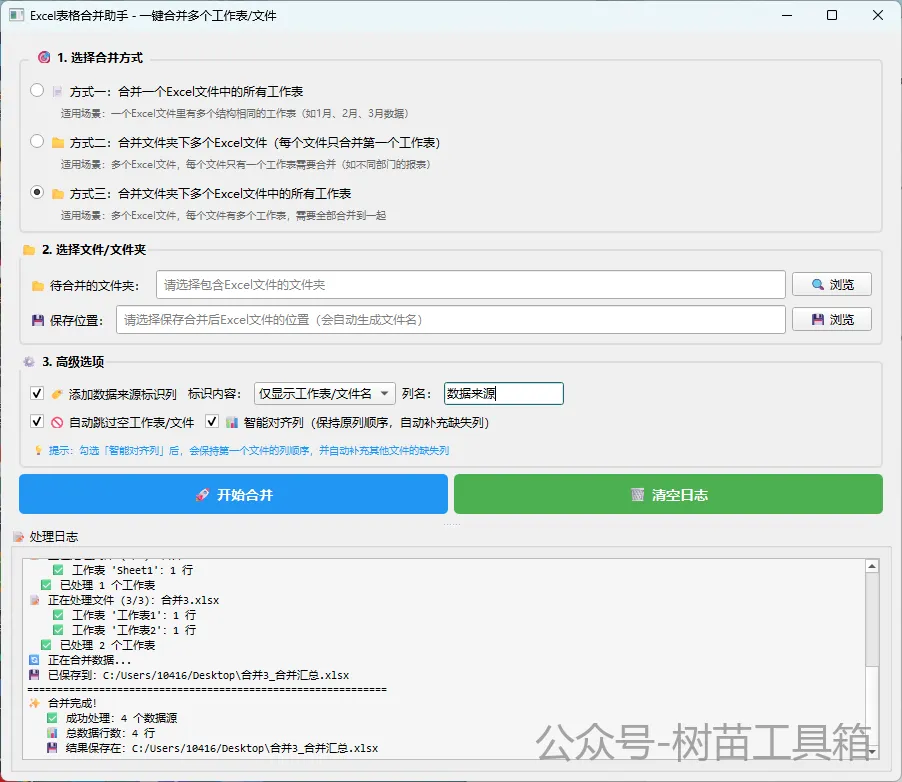Toggle 智能对齐列 checkbox
Screen dimensions: 902x782
[x=212, y=422]
